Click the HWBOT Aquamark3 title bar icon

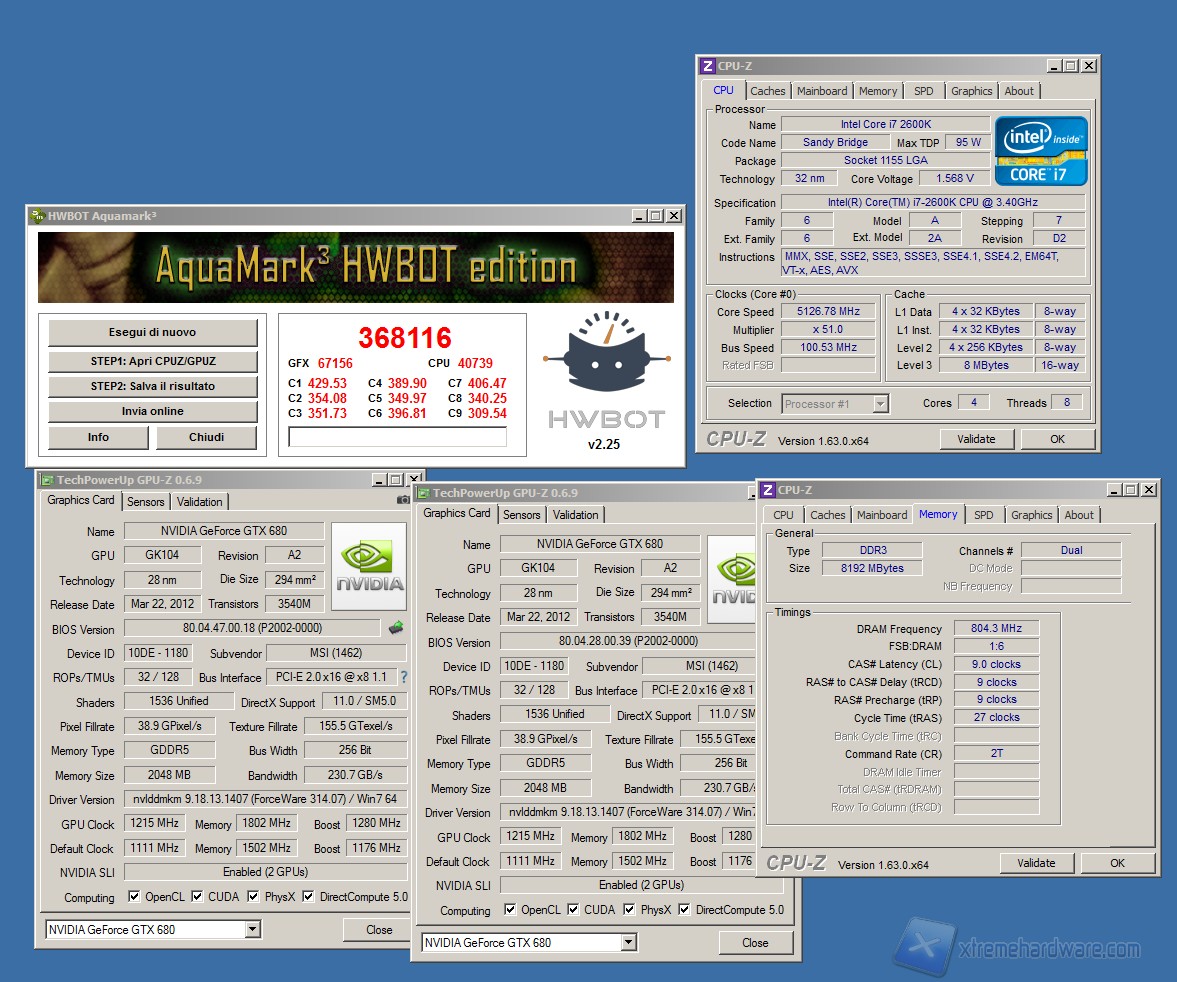(38, 215)
